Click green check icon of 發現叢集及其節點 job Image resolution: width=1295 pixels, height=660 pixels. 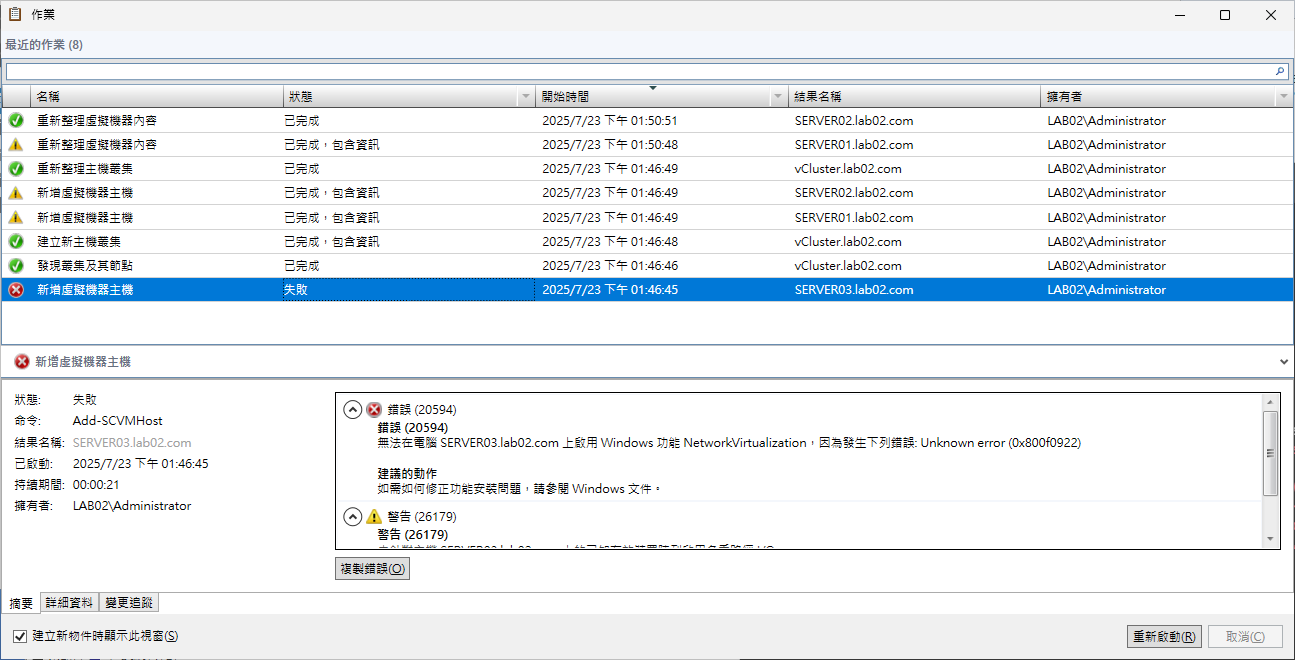tap(16, 266)
